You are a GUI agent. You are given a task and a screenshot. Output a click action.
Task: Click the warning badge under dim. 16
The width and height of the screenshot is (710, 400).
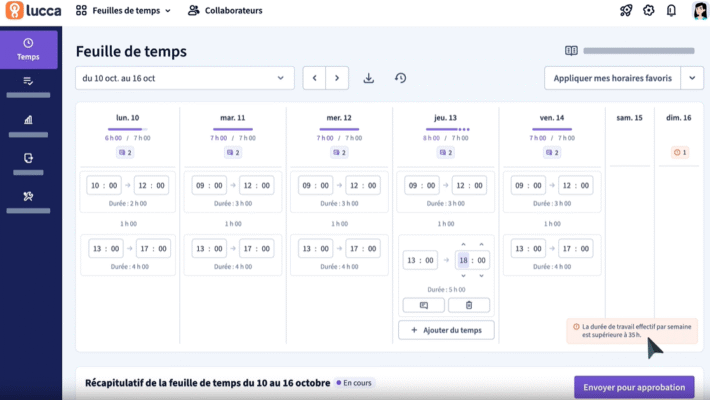click(x=680, y=153)
